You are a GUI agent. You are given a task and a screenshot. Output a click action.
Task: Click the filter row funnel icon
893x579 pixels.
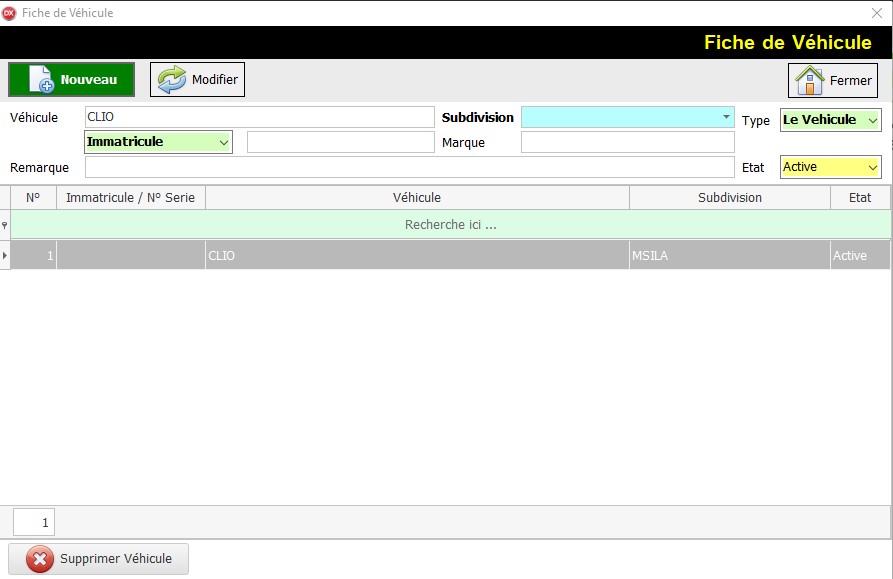tap(5, 225)
